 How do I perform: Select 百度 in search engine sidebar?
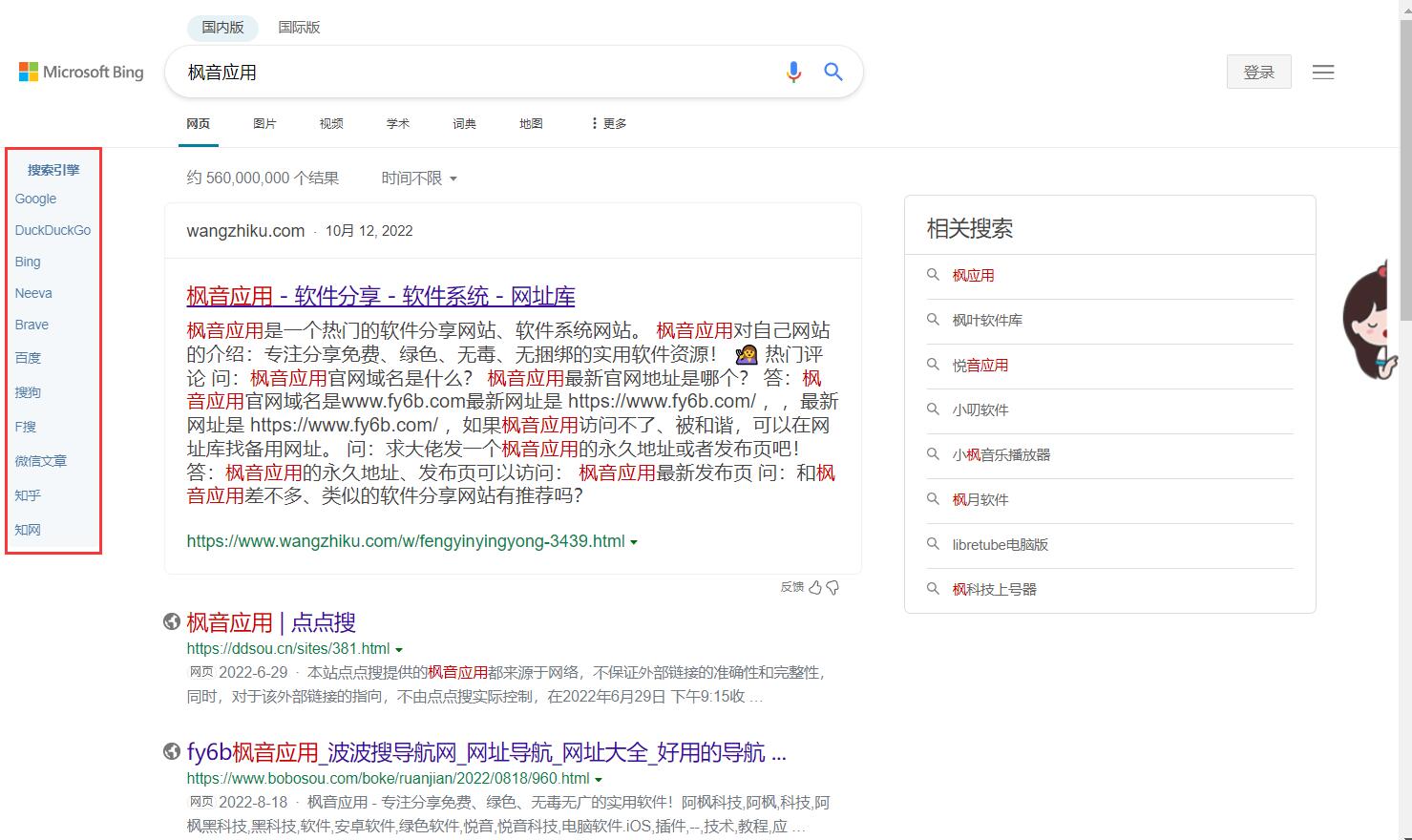(28, 358)
